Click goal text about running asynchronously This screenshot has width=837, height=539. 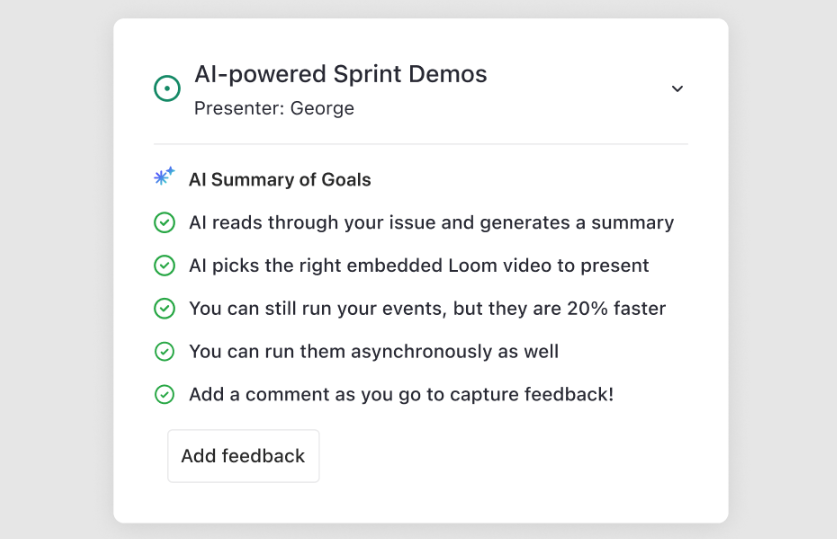(374, 352)
